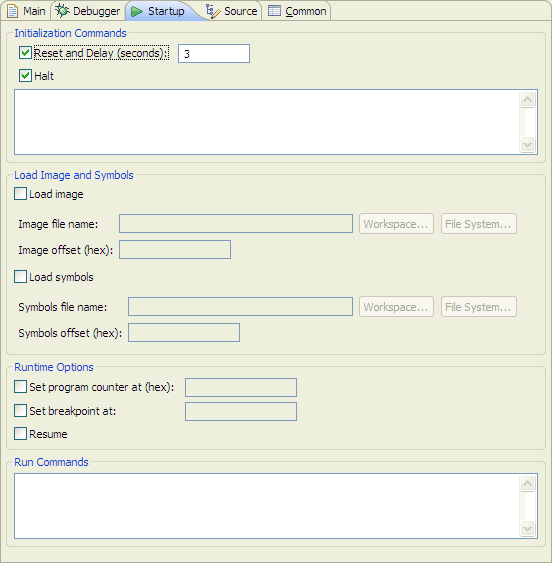Click File System button for symbols file
552x563 pixels.
click(x=479, y=307)
